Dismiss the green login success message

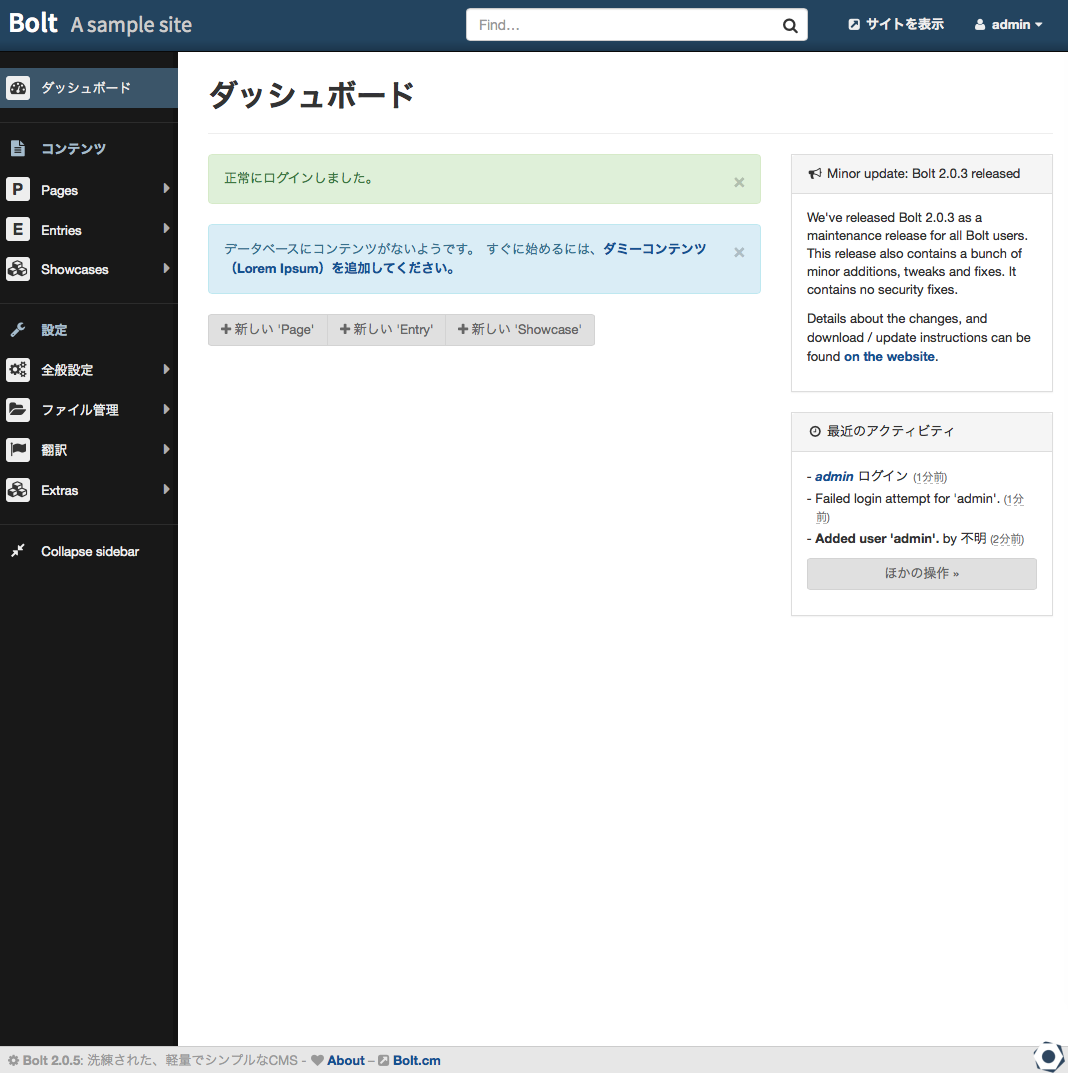point(739,182)
